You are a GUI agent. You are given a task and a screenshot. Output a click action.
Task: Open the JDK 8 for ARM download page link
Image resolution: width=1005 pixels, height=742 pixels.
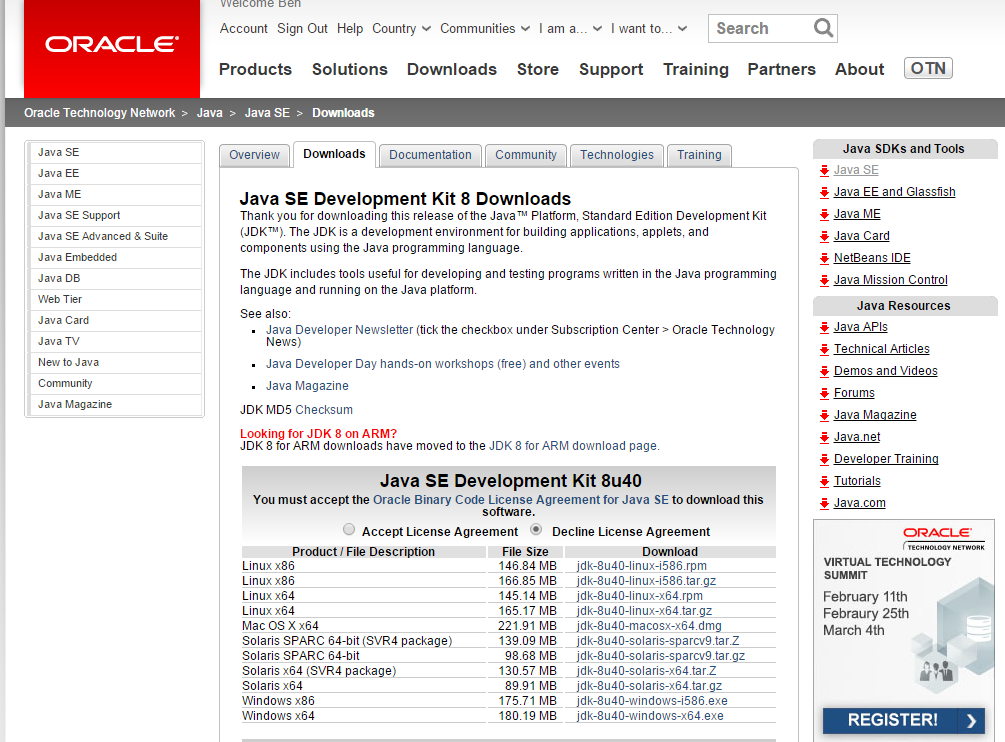pos(573,446)
